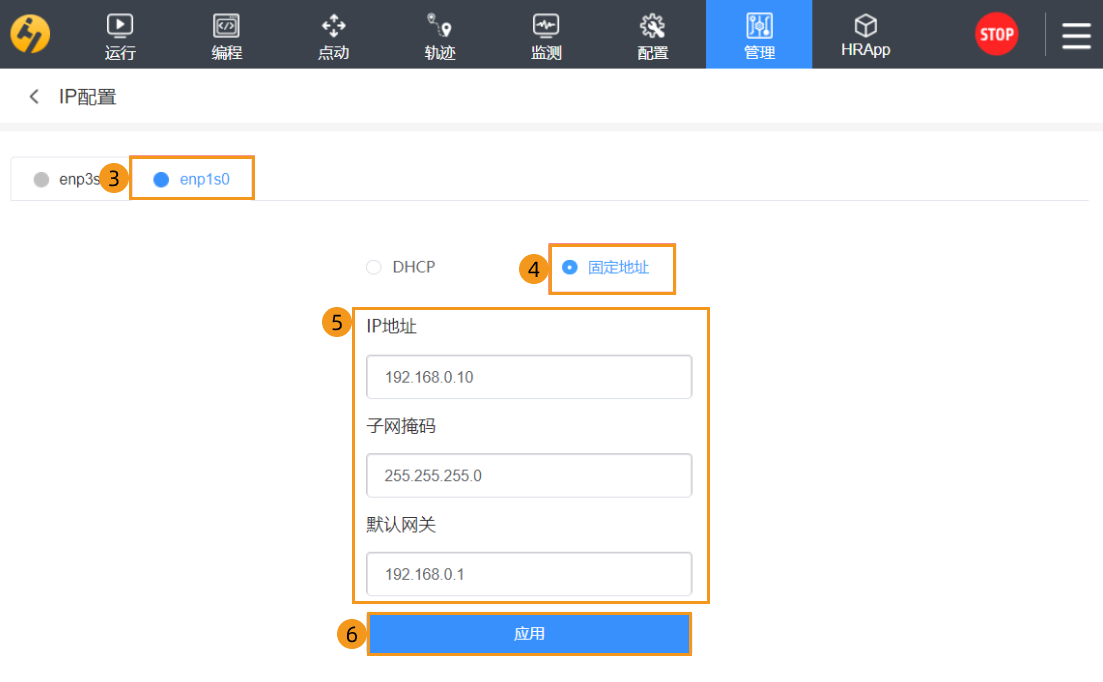
Task: Select the 固定地址 radio option
Action: pos(570,267)
